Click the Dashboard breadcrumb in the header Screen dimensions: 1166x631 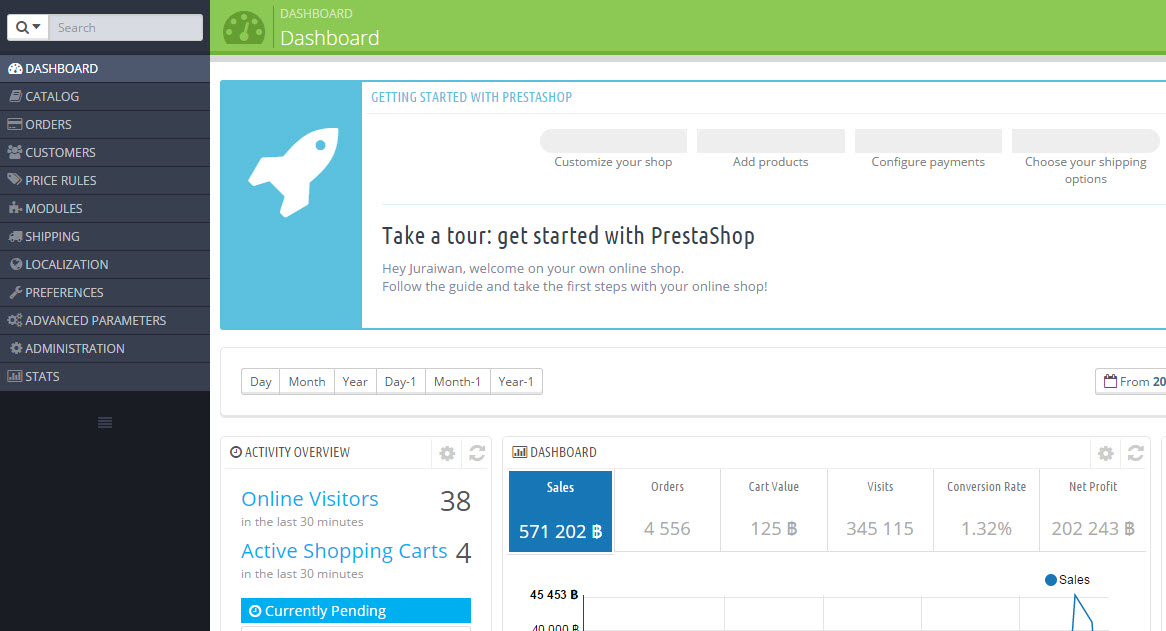[x=316, y=13]
